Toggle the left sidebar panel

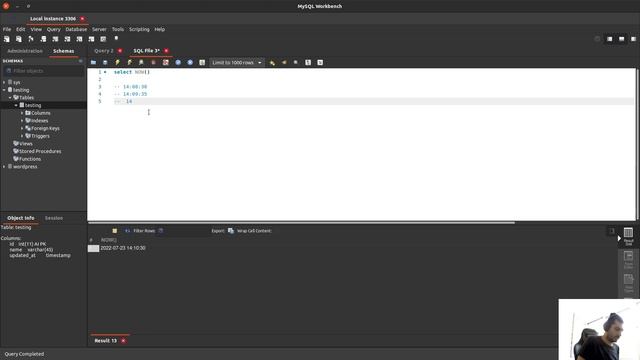[609, 39]
